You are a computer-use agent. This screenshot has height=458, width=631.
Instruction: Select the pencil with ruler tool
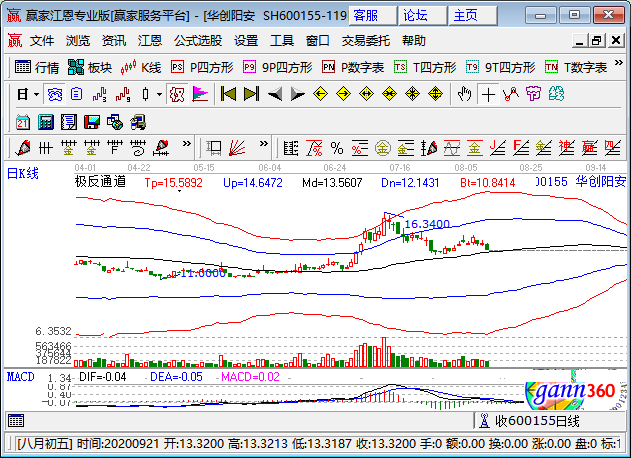[x=161, y=148]
